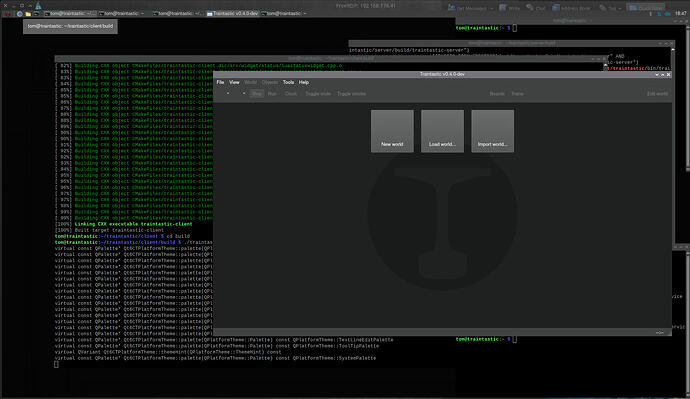The image size is (690, 399).
Task: Toggle Quick Filter in the mail toolbar
Action: coord(646,8)
